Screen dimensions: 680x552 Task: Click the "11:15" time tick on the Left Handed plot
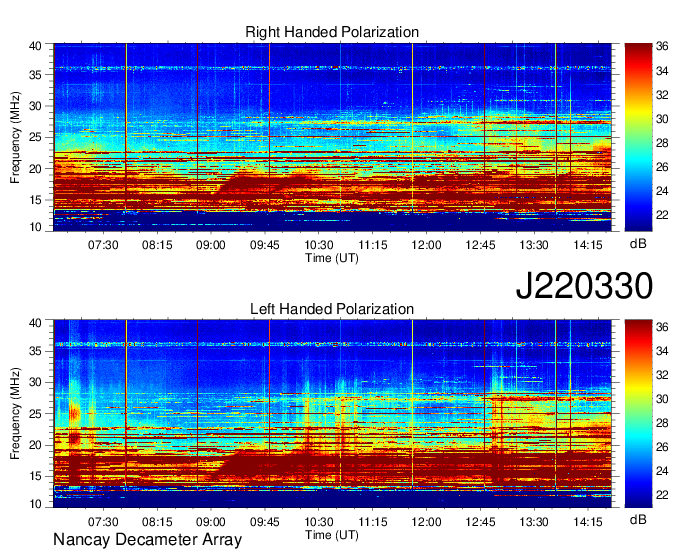tap(373, 522)
